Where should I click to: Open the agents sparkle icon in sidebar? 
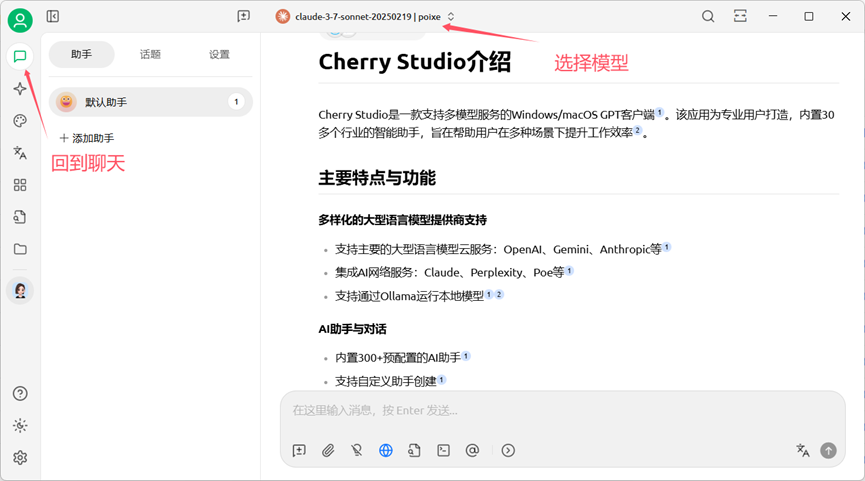pyautogui.click(x=20, y=89)
